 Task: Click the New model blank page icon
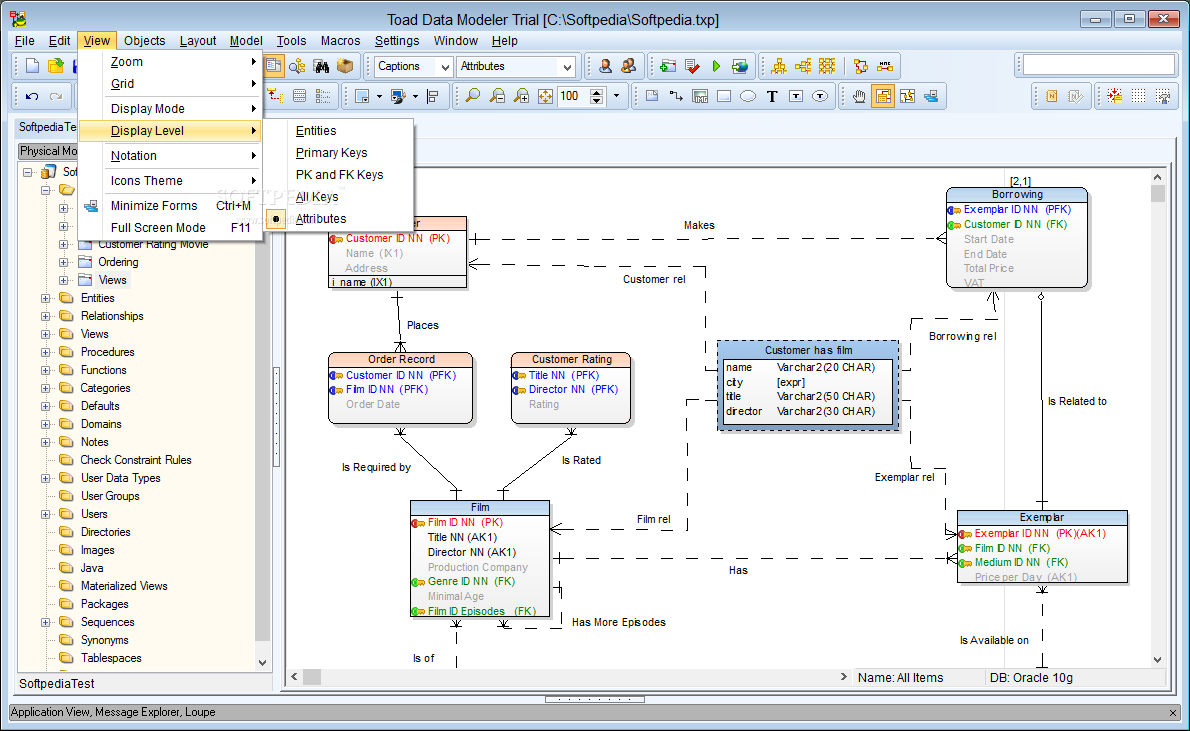click(x=32, y=66)
